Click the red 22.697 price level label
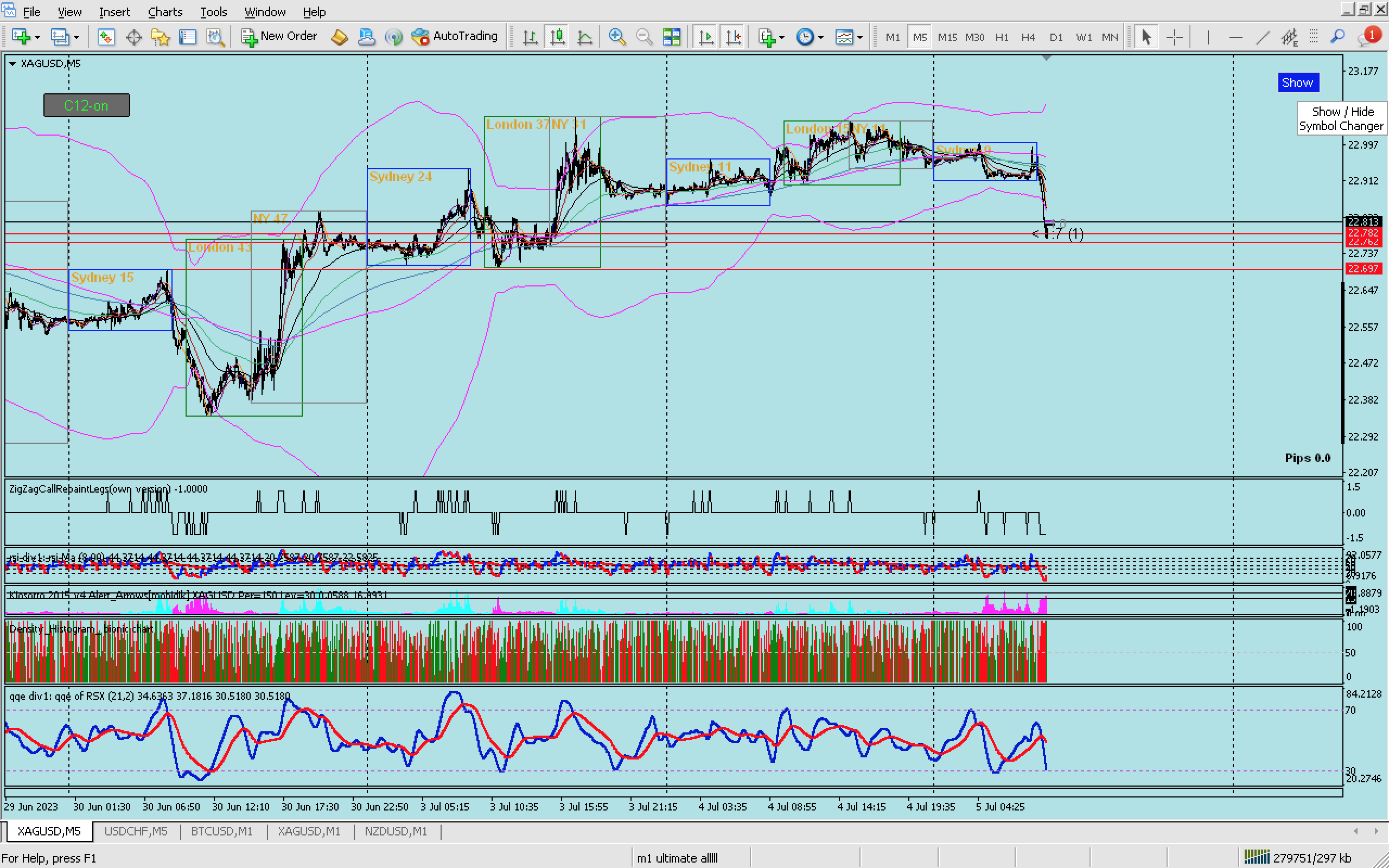The height and width of the screenshot is (868, 1389). pyautogui.click(x=1362, y=269)
